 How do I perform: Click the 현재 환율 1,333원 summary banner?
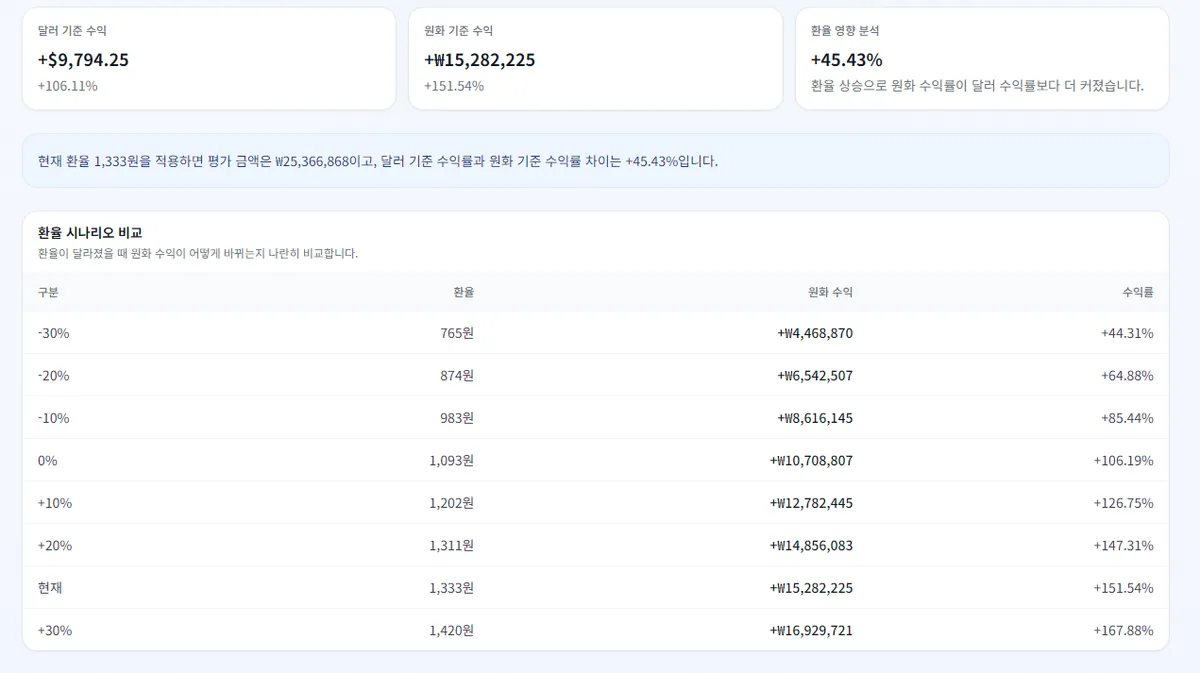tap(595, 161)
